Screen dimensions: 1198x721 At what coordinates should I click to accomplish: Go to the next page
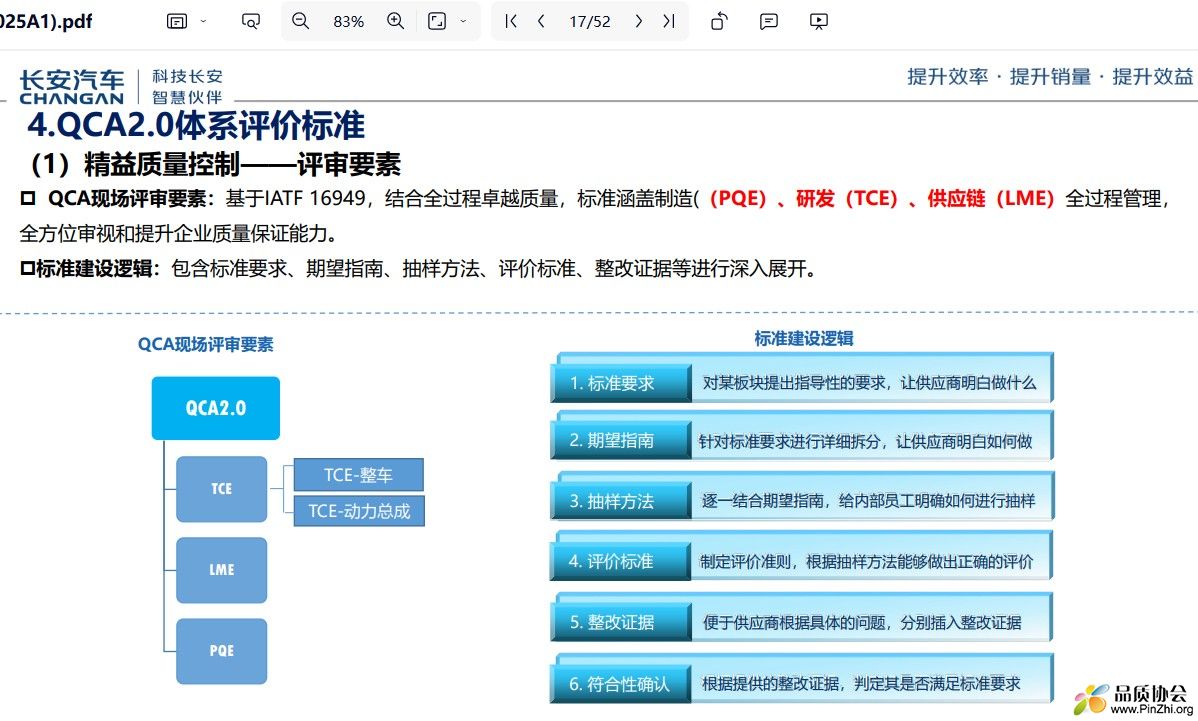[x=639, y=21]
